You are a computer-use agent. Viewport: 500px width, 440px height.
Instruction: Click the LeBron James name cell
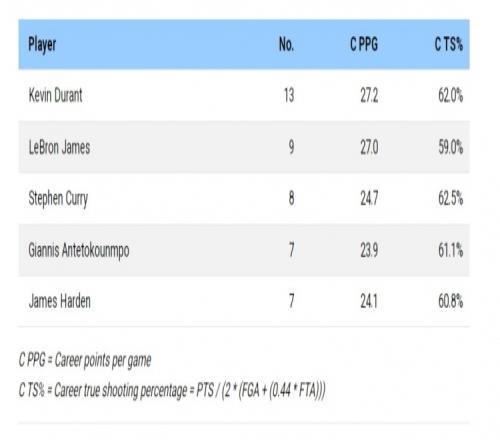pyautogui.click(x=59, y=147)
